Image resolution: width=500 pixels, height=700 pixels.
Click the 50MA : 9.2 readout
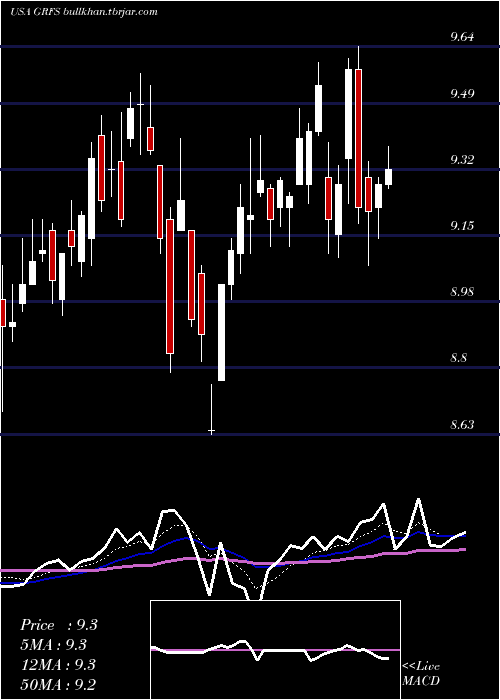tap(58, 684)
